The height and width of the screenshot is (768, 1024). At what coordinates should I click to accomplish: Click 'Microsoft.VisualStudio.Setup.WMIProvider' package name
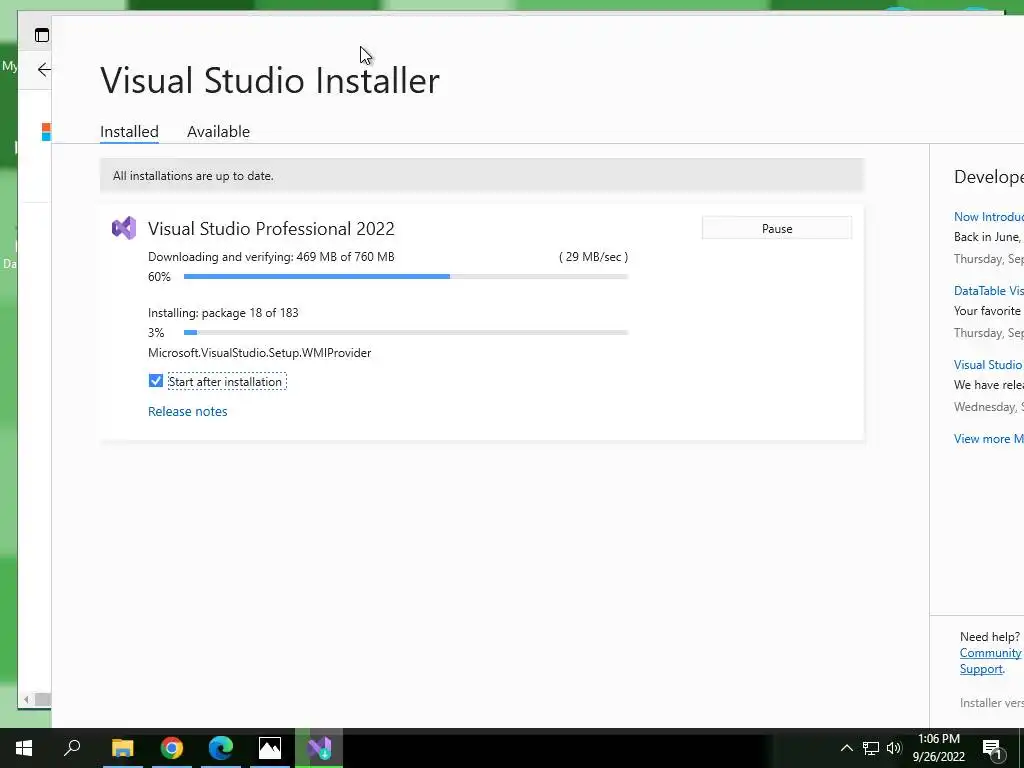tap(259, 353)
